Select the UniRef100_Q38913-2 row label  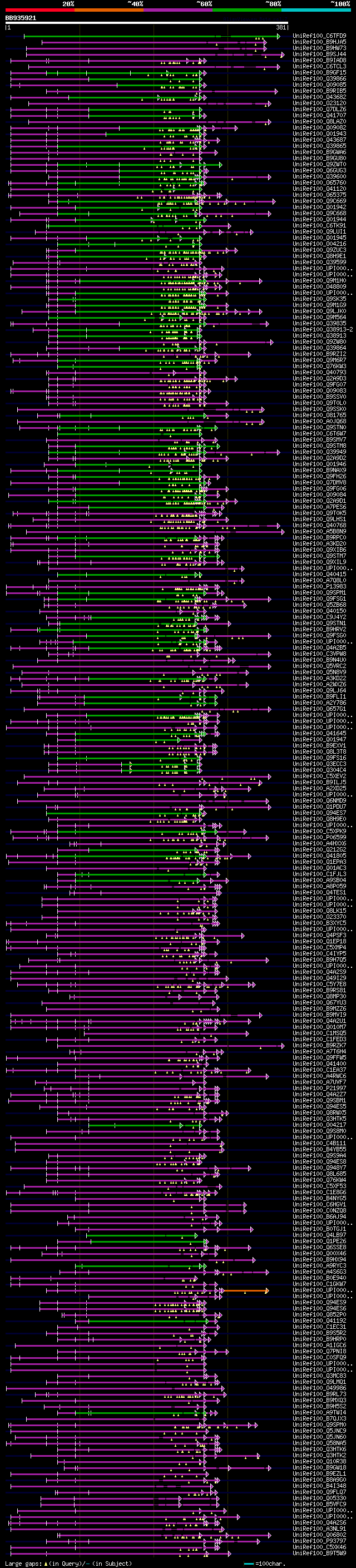pyautogui.click(x=323, y=329)
